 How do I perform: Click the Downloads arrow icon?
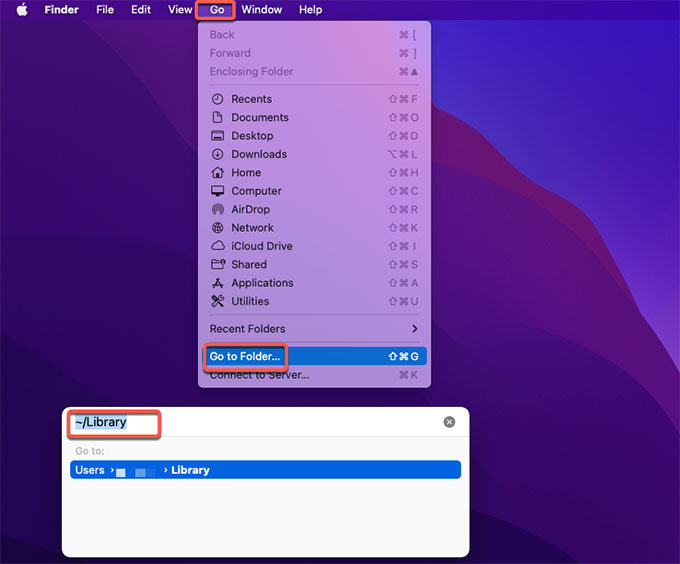[218, 154]
